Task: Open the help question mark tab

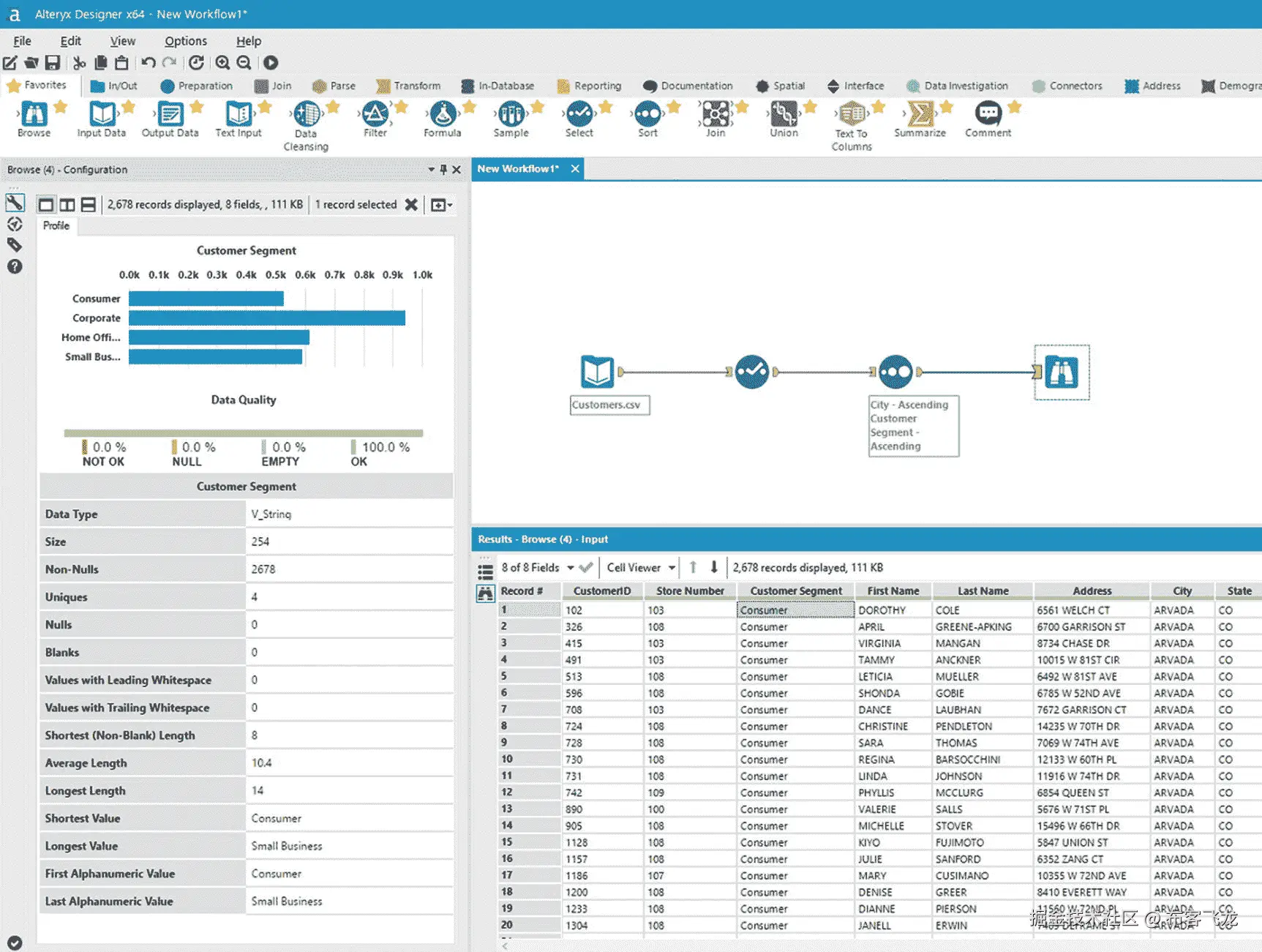Action: click(x=15, y=266)
